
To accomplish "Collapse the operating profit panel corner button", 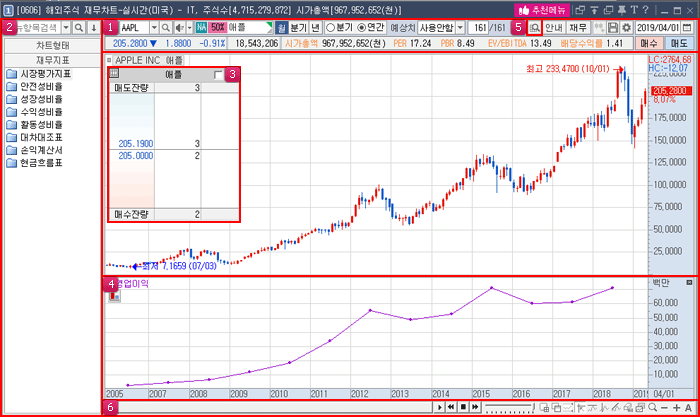I will [689, 283].
